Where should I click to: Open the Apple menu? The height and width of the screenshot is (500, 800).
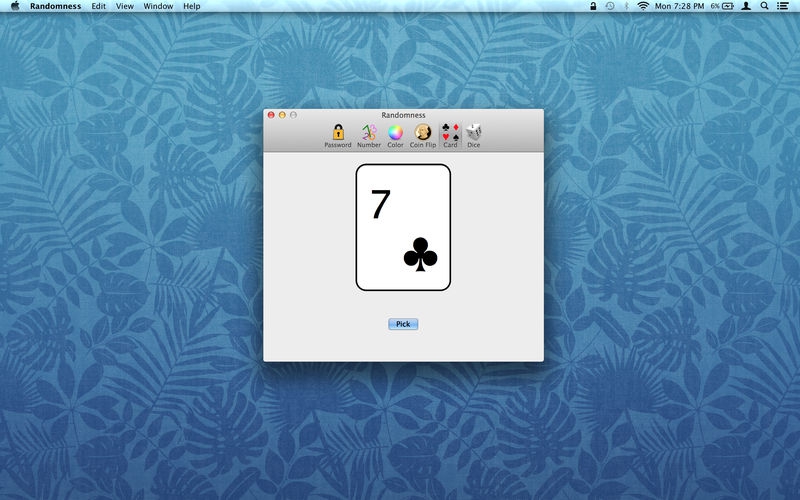point(15,6)
